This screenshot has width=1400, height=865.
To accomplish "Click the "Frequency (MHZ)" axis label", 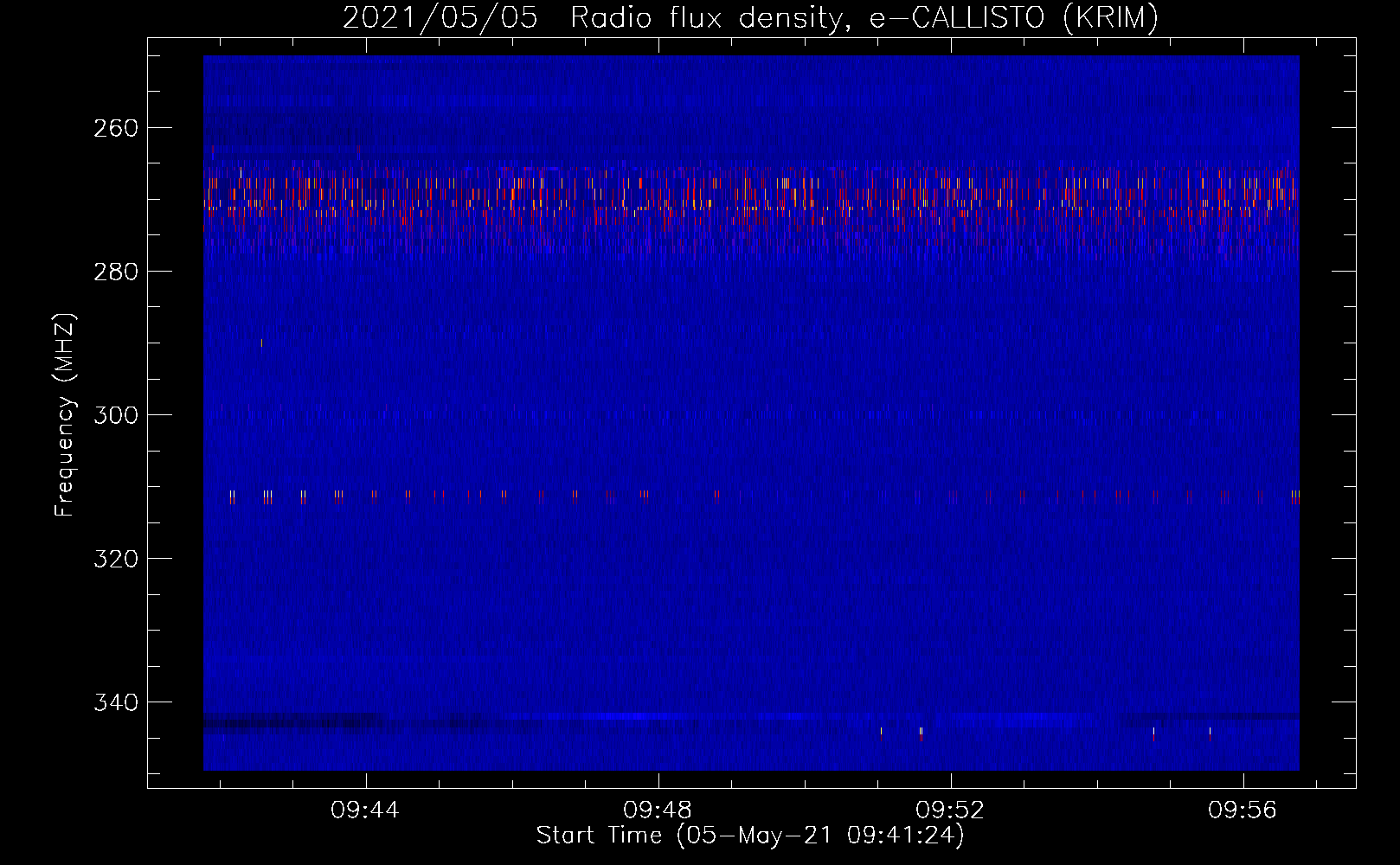I will coord(65,414).
